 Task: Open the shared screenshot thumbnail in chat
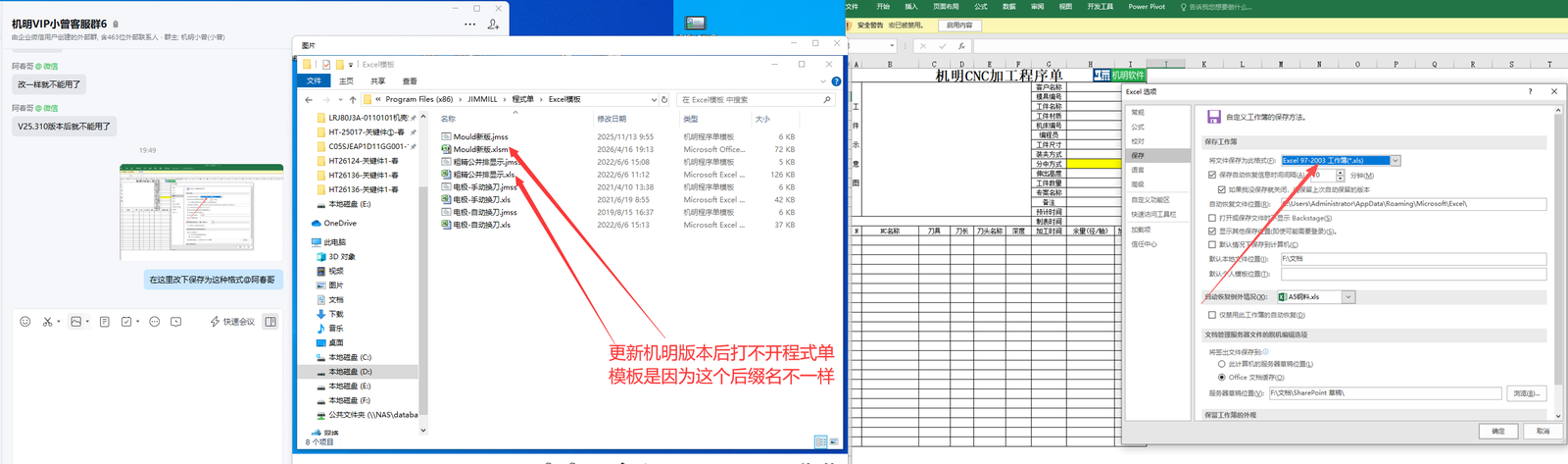click(x=202, y=211)
